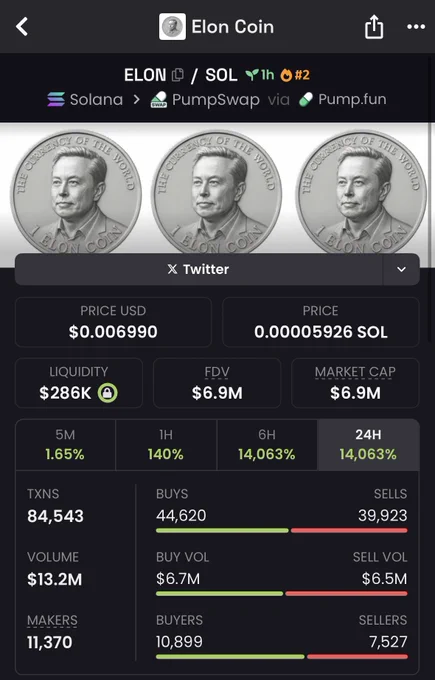
Task: Tap the Elon Coin avatar in header
Action: [172, 26]
